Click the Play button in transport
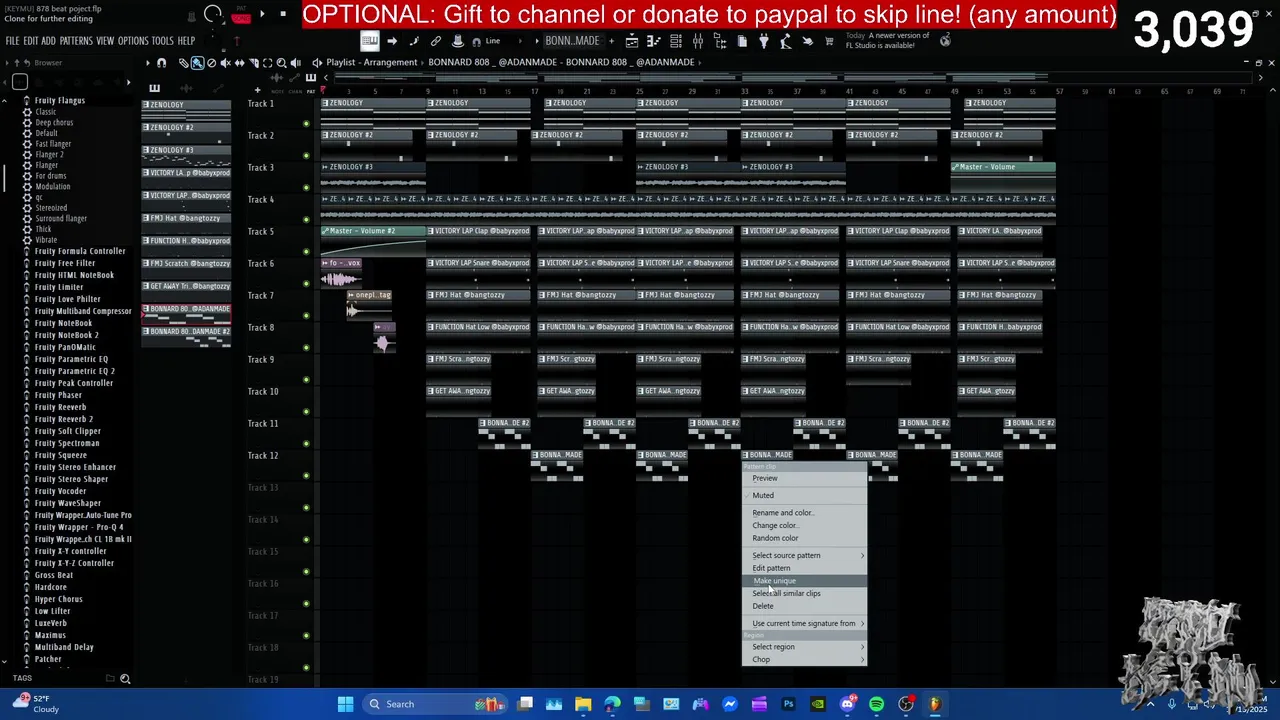 (262, 14)
